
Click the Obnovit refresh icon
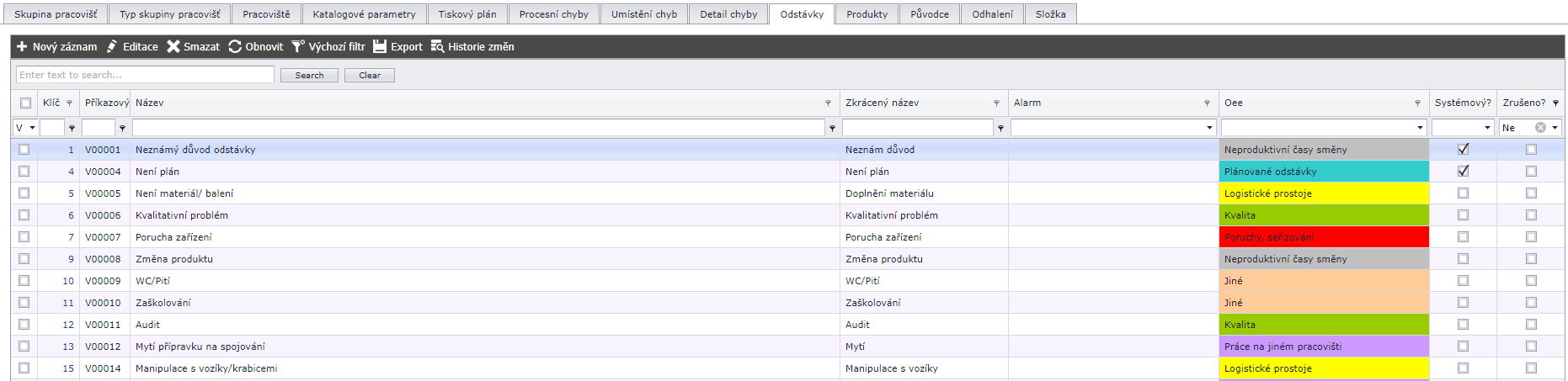pos(235,47)
